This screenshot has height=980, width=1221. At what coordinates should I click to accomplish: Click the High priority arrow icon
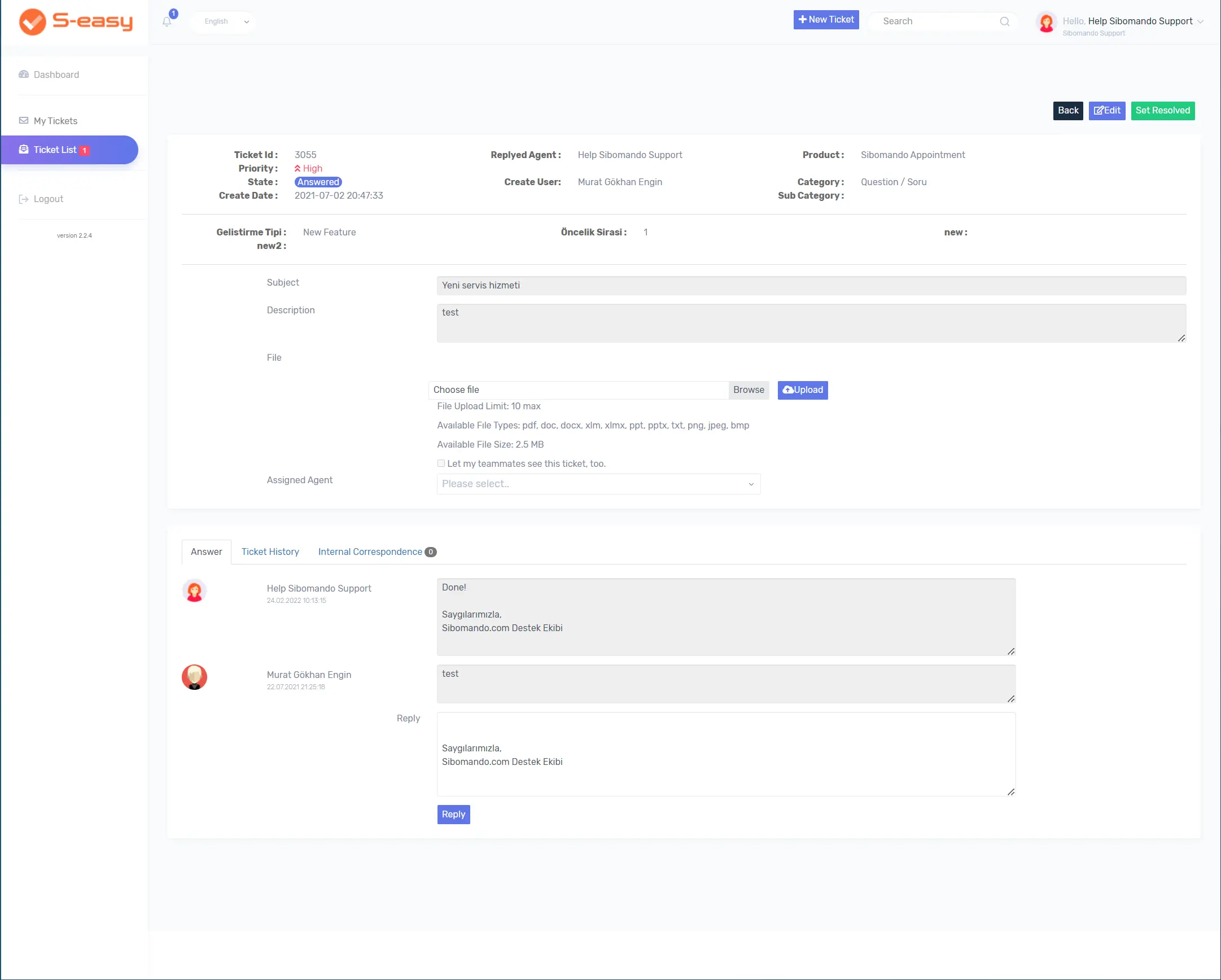click(x=297, y=168)
